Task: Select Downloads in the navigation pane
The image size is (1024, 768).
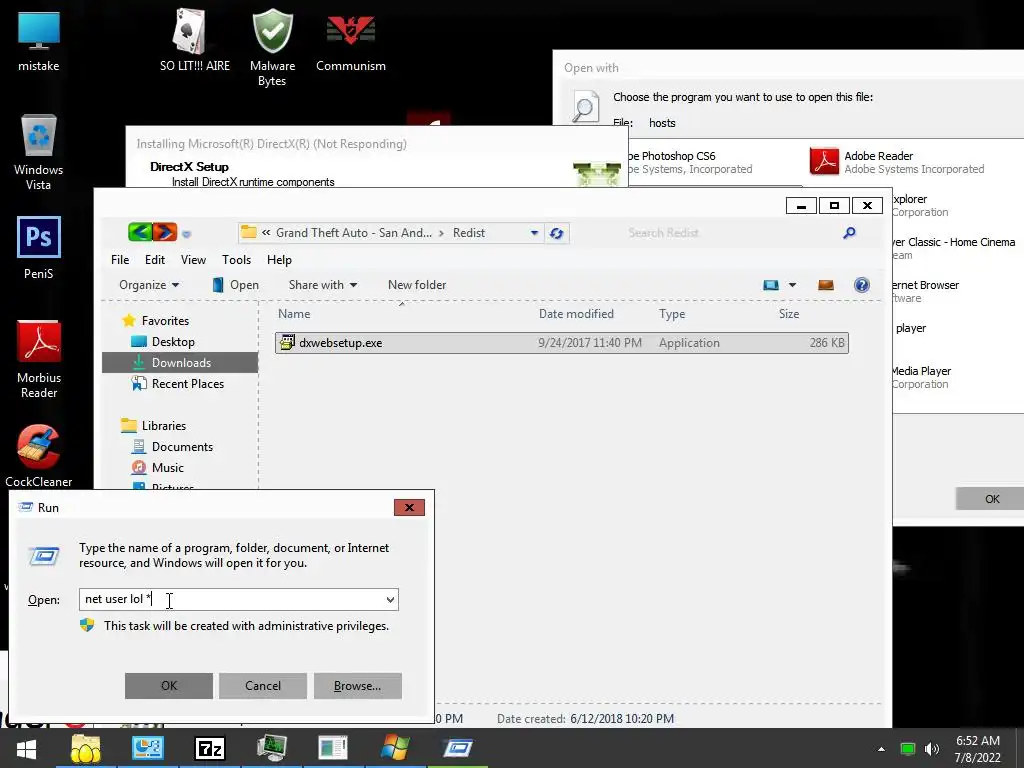Action: tap(180, 362)
